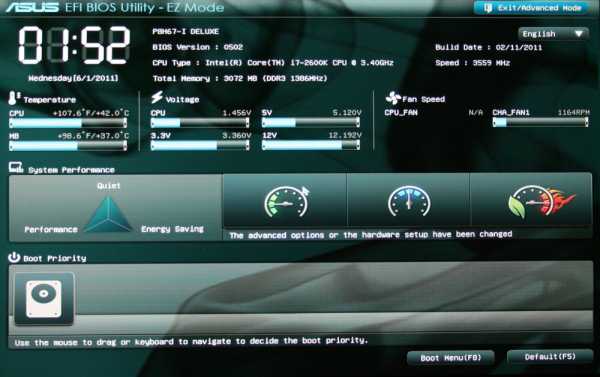Screen dimensions: 600x377
Task: Click the system clock display
Action: [74, 45]
